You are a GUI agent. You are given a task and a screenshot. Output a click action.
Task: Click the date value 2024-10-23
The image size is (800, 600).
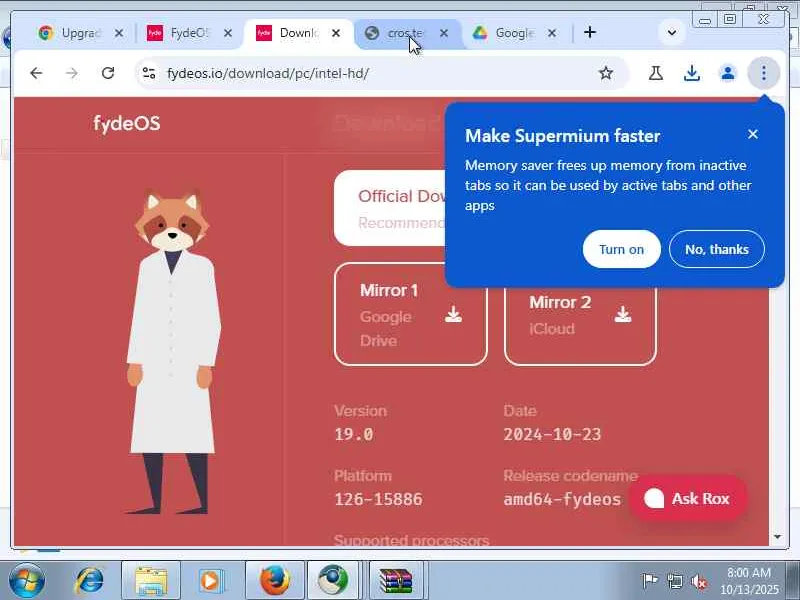[x=552, y=435]
